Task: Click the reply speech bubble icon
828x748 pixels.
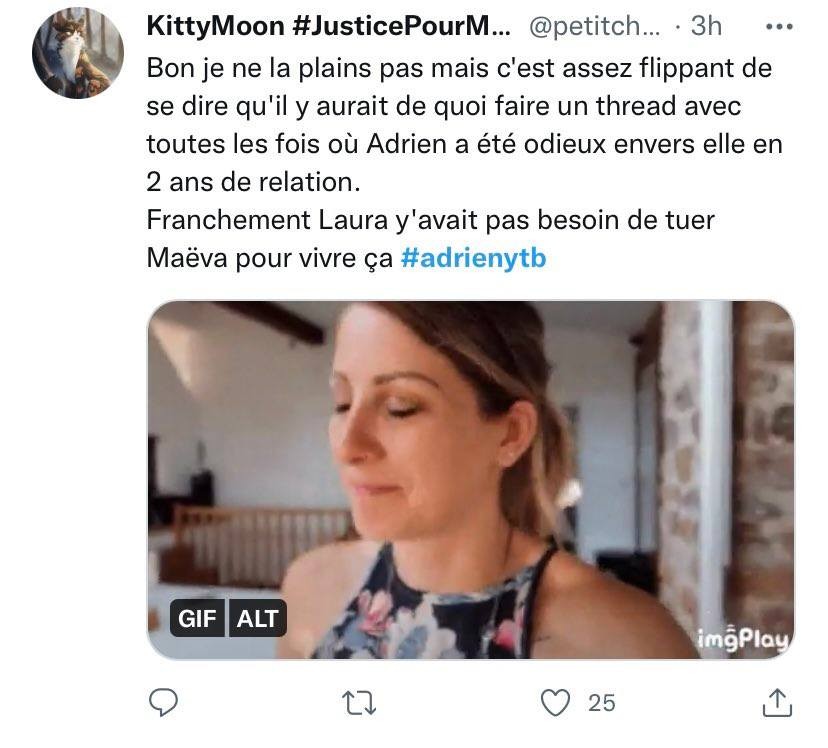Action: coord(163,703)
